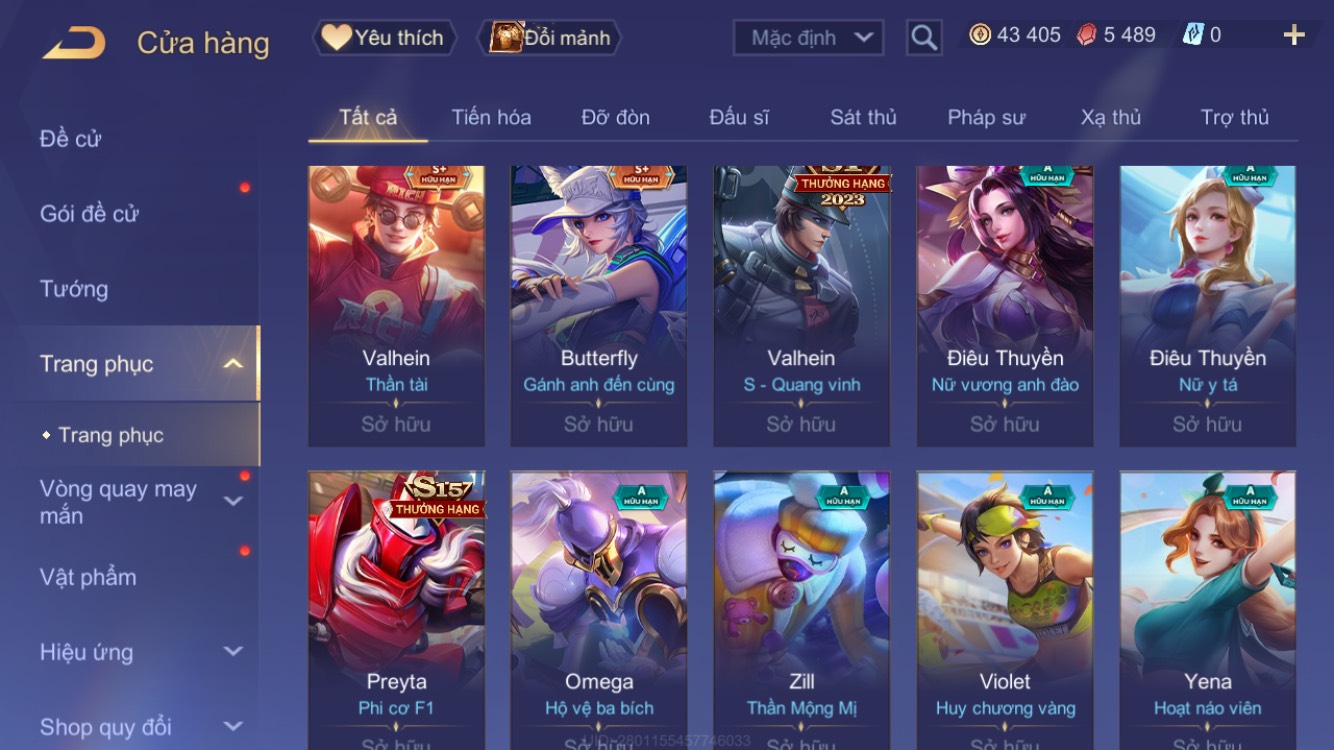This screenshot has height=750, width=1334.
Task: Select the Tiến hóa tab
Action: tap(491, 117)
